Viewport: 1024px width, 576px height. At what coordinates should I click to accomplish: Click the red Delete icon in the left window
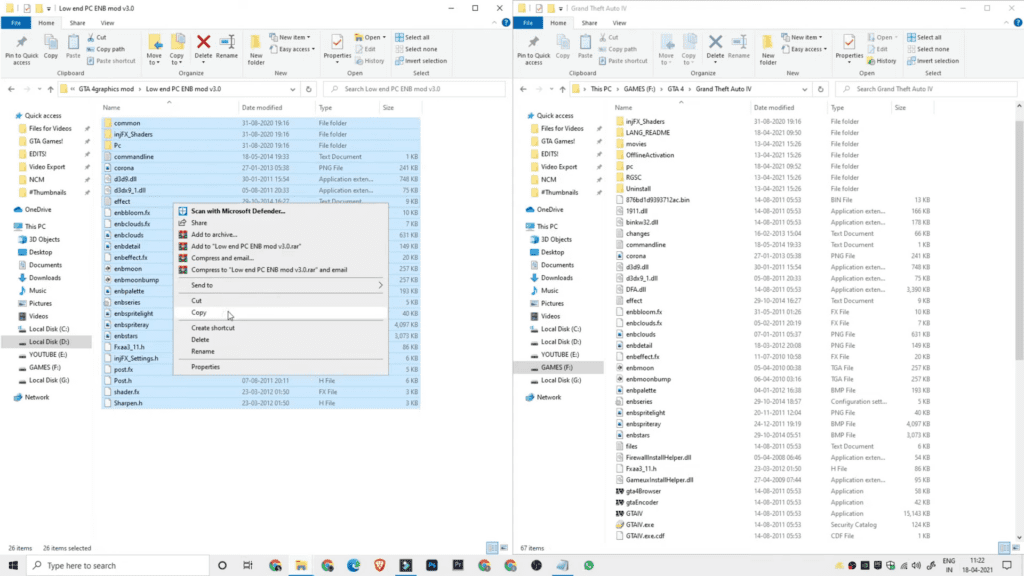[203, 45]
